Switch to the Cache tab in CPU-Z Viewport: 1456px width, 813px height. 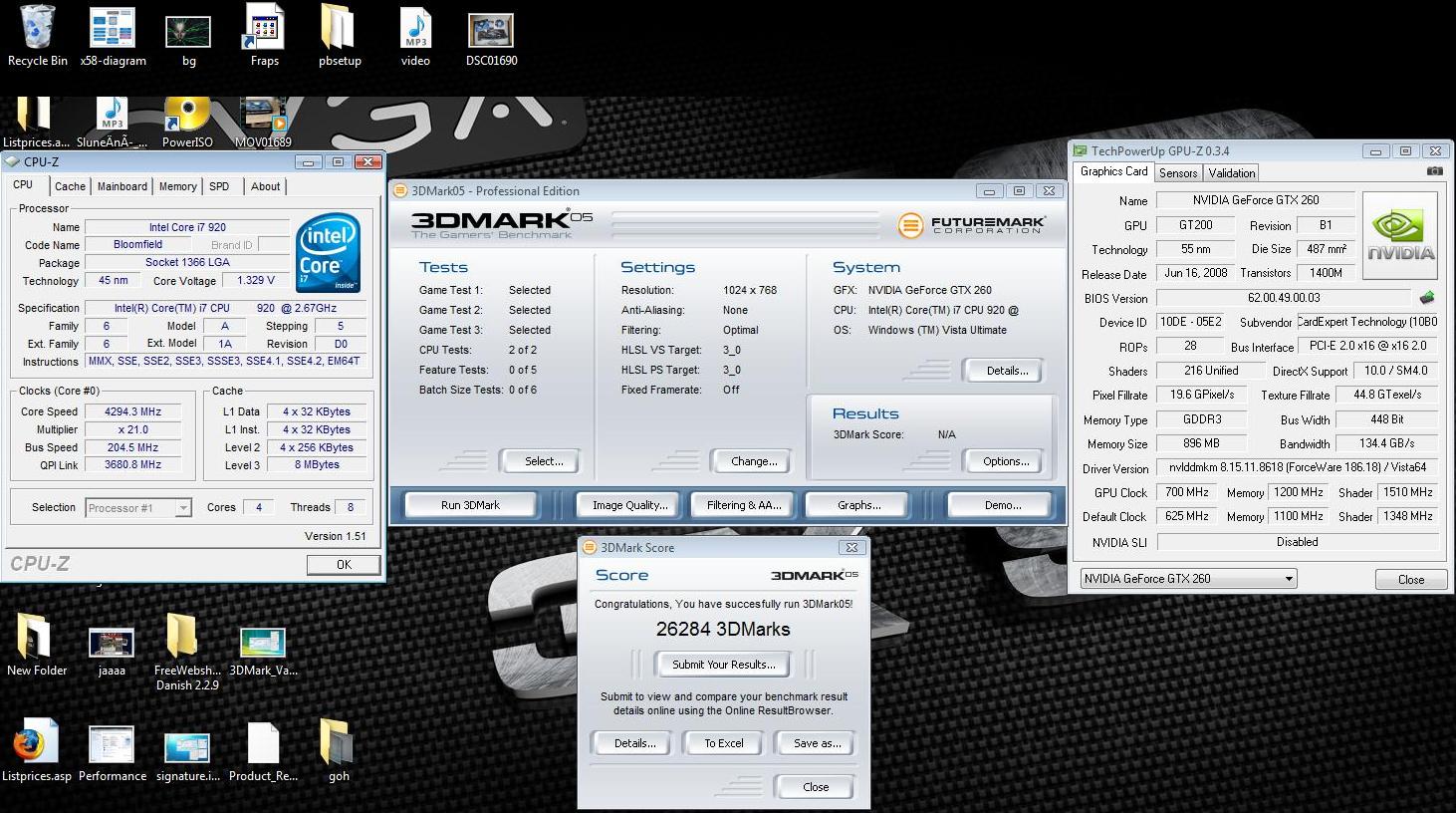tap(70, 186)
